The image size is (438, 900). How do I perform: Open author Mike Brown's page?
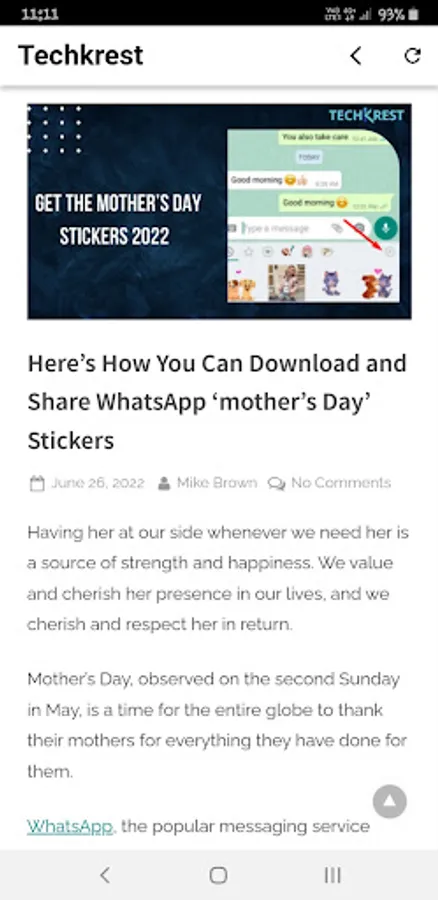[x=217, y=483]
